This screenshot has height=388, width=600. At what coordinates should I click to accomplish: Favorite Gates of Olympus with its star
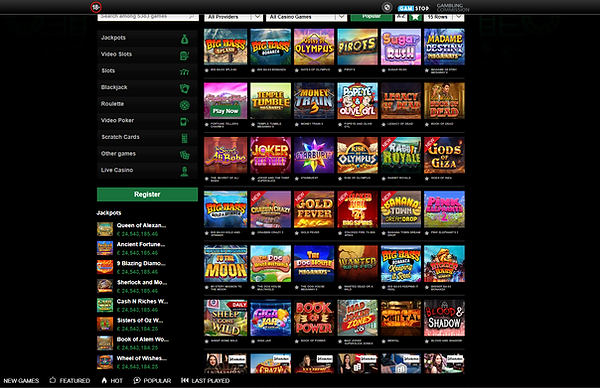297,70
